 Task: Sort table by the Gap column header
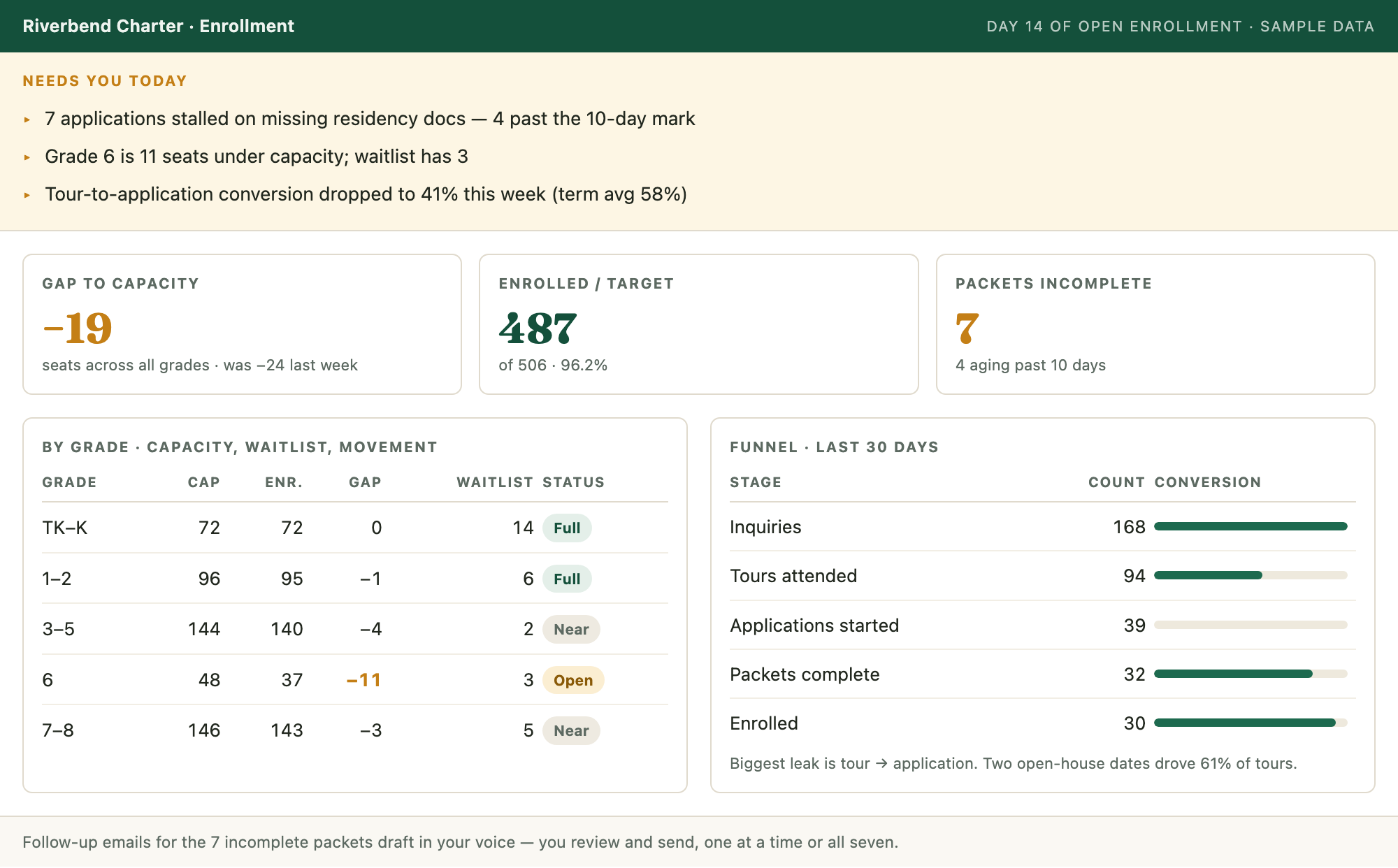click(x=365, y=482)
